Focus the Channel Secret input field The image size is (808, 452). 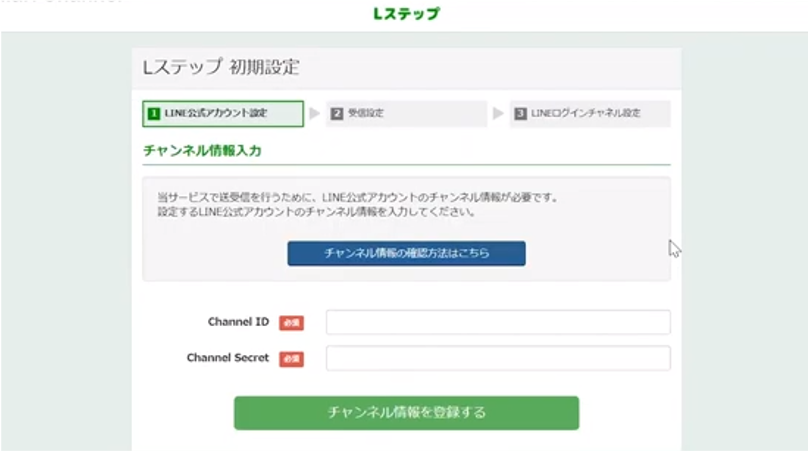click(x=498, y=358)
